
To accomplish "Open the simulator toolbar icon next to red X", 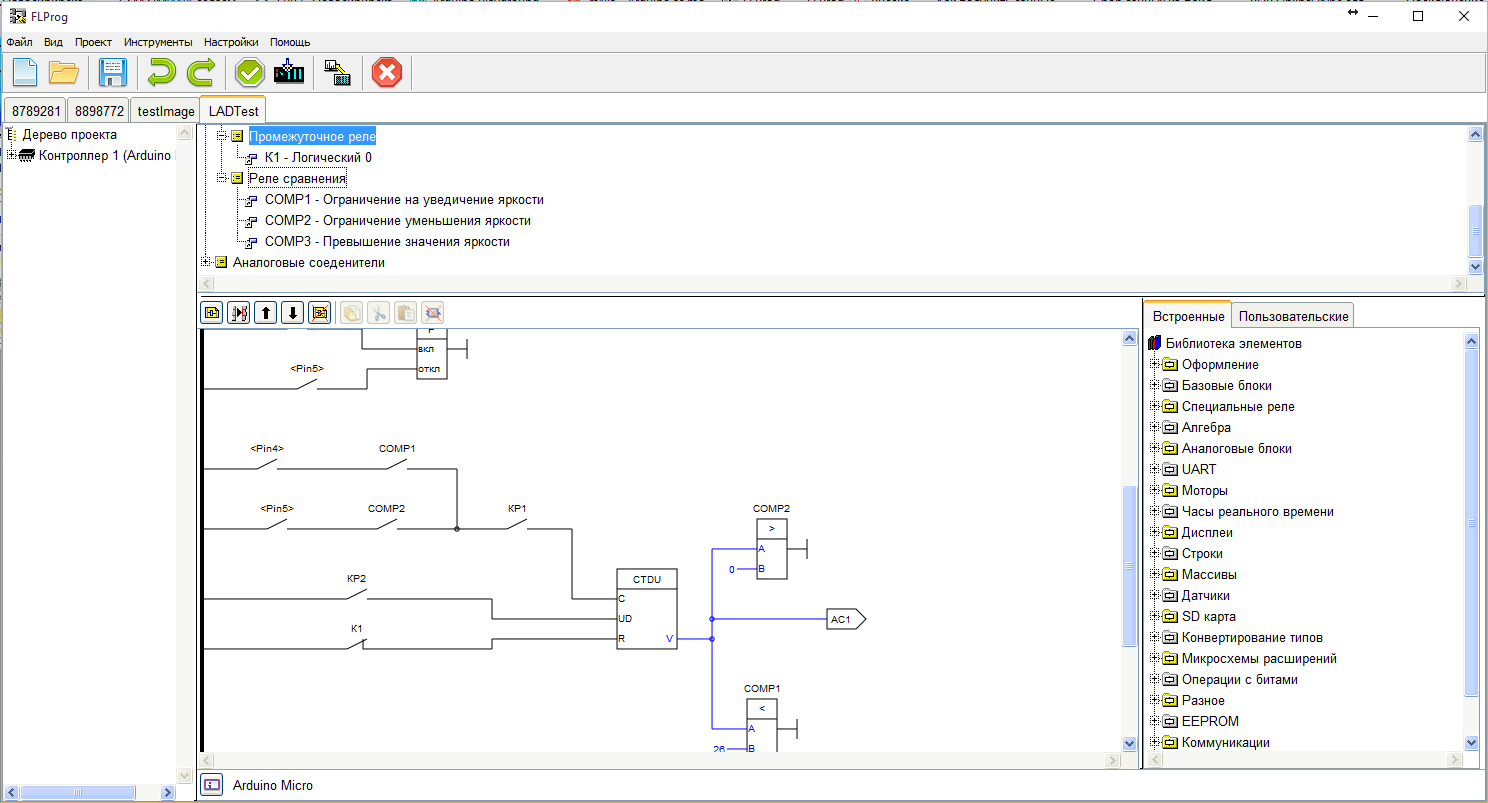I will pos(337,73).
